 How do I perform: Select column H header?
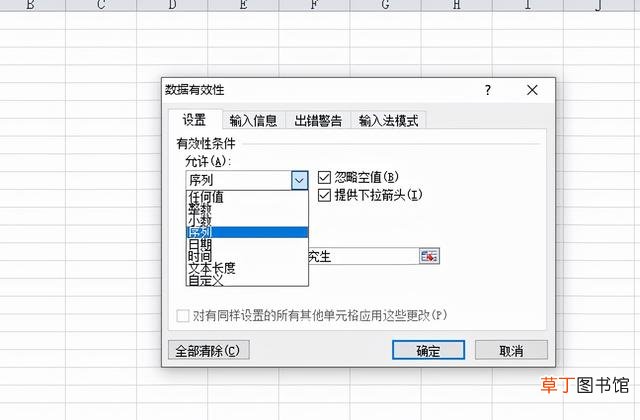(456, 5)
